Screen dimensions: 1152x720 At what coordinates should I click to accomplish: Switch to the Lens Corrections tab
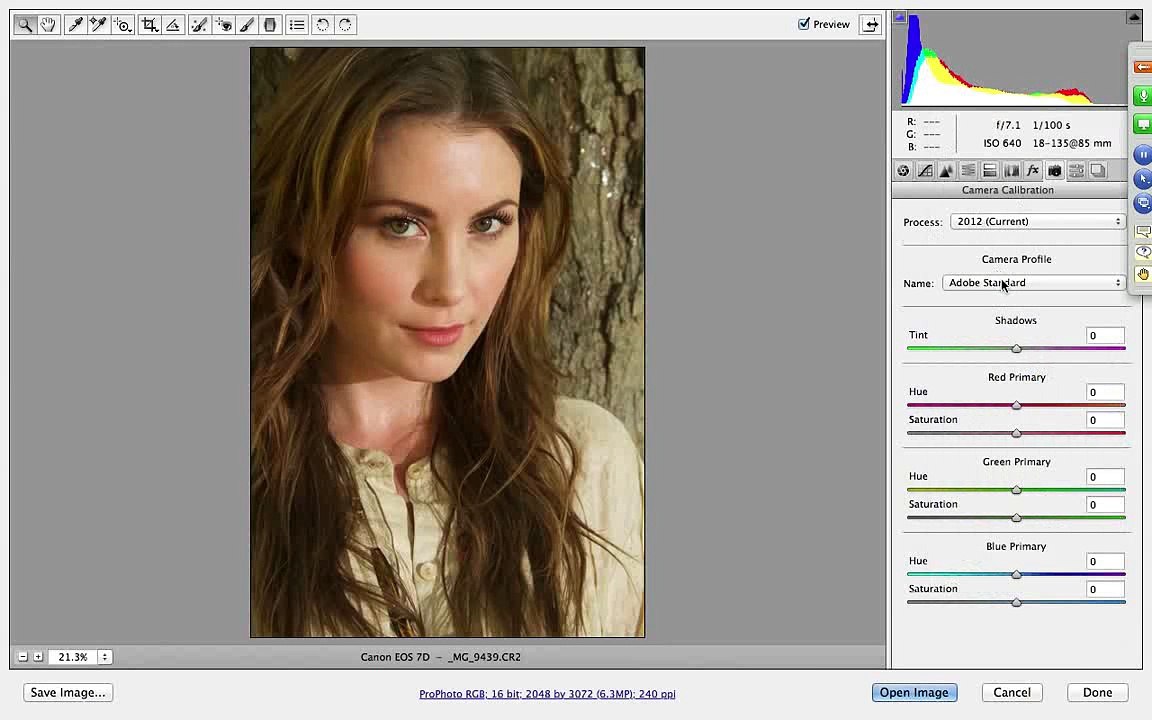click(1012, 170)
